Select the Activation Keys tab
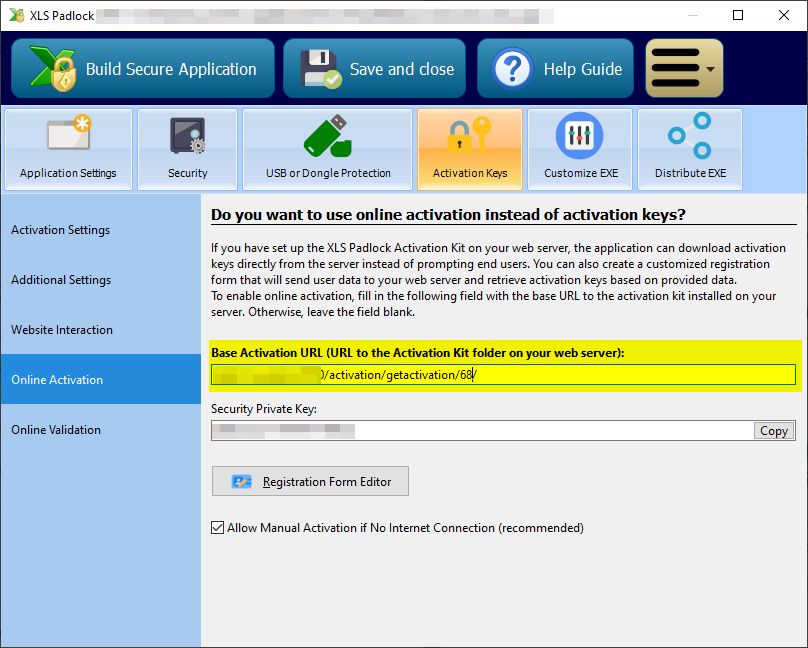 (x=470, y=149)
